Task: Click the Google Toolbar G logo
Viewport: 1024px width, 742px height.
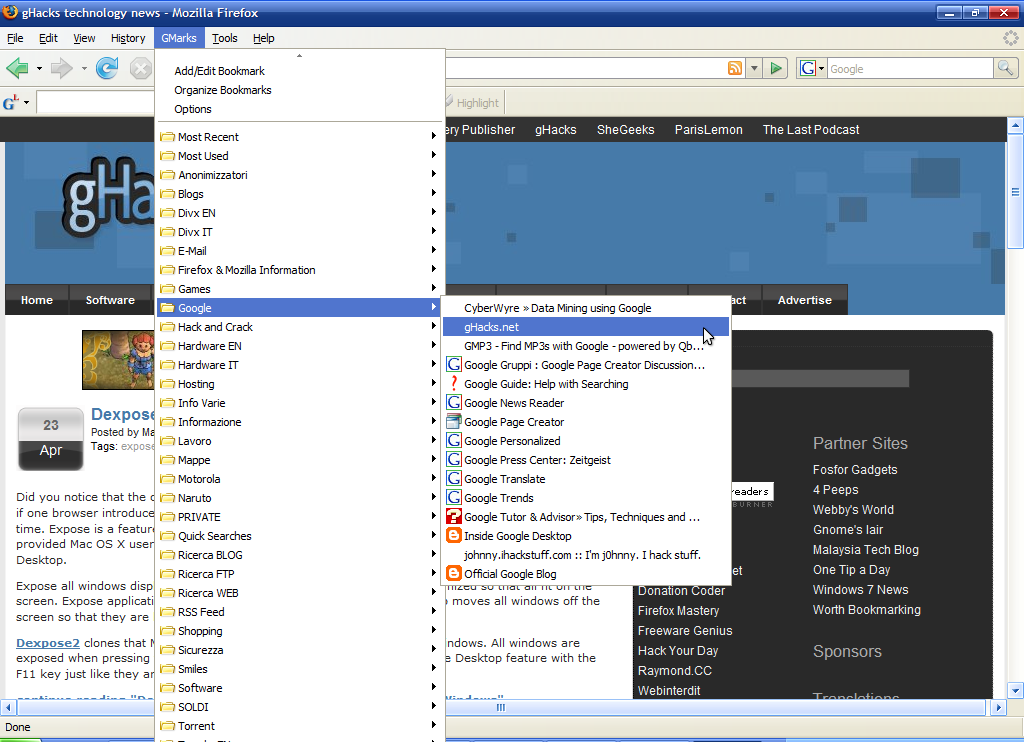Action: pyautogui.click(x=11, y=103)
